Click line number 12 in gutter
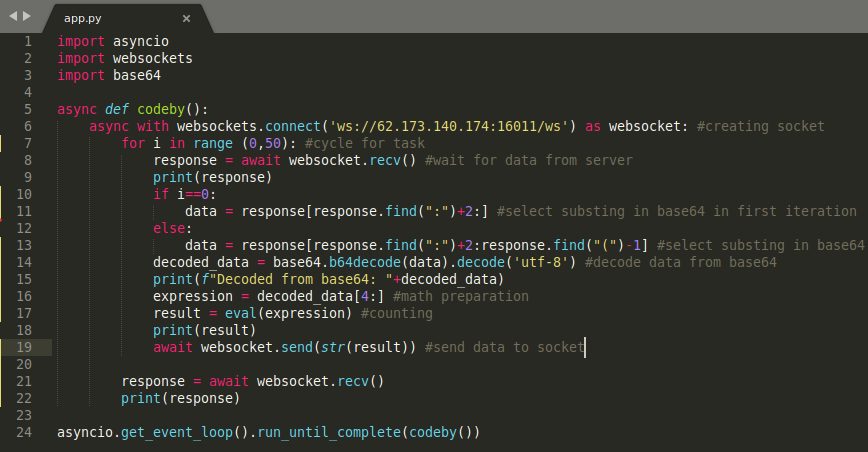Screen dimensions: 868x452 tap(24, 228)
